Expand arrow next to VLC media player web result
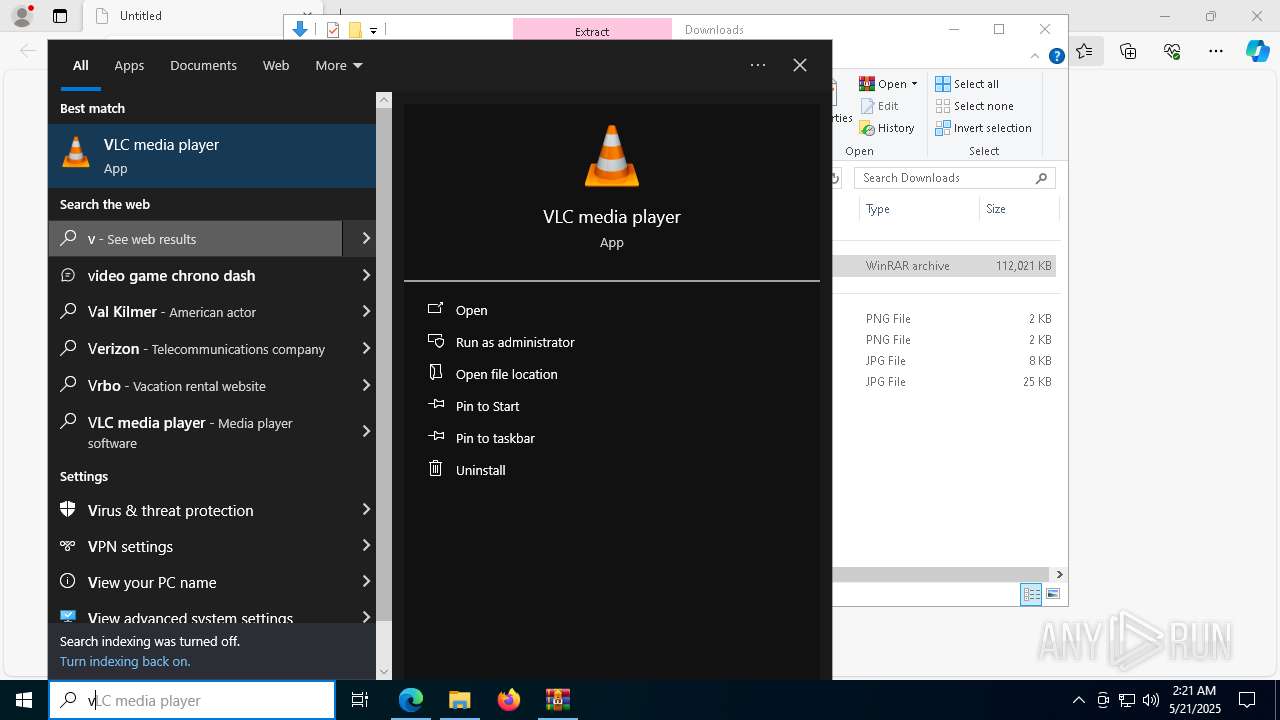The height and width of the screenshot is (720, 1280). 366,431
